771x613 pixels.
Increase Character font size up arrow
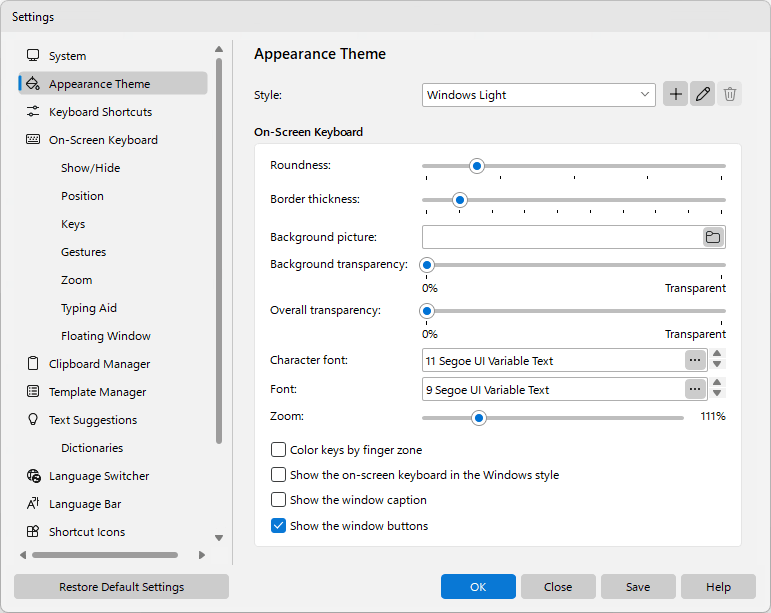click(x=717, y=353)
